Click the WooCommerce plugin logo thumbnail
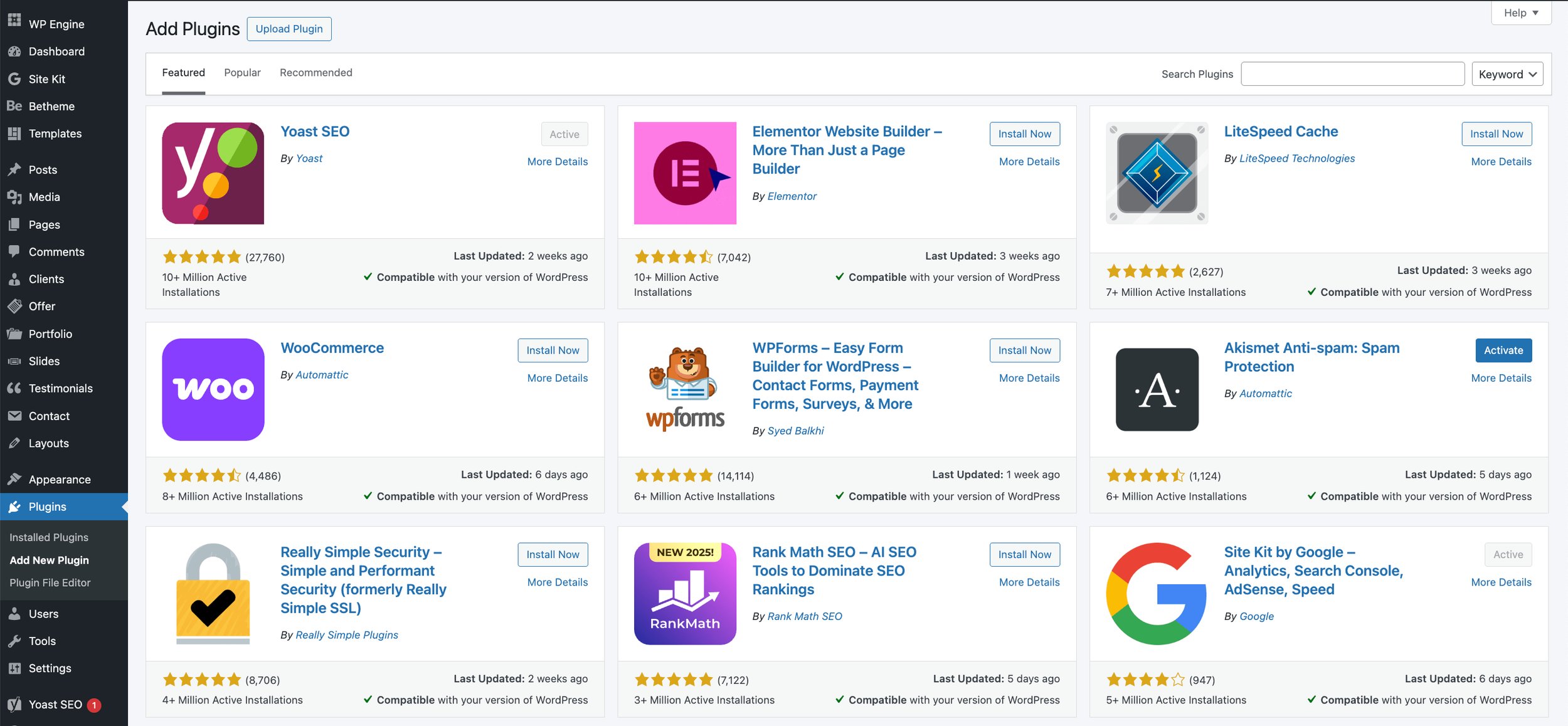Image resolution: width=1568 pixels, height=726 pixels. point(213,389)
